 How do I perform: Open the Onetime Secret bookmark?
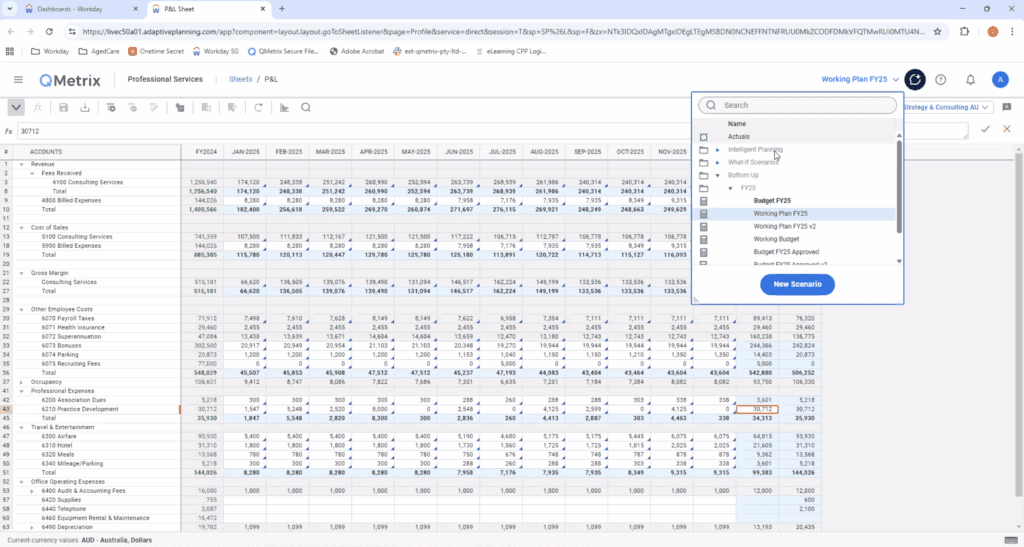pyautogui.click(x=156, y=51)
